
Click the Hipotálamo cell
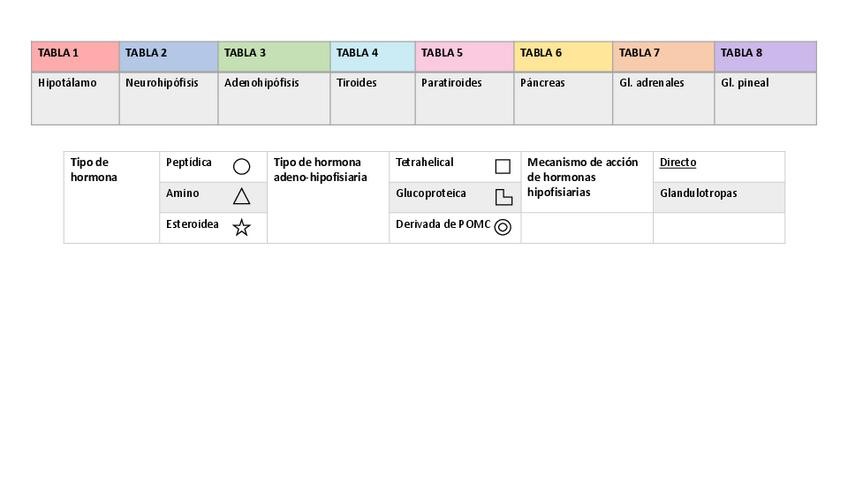tap(75, 97)
